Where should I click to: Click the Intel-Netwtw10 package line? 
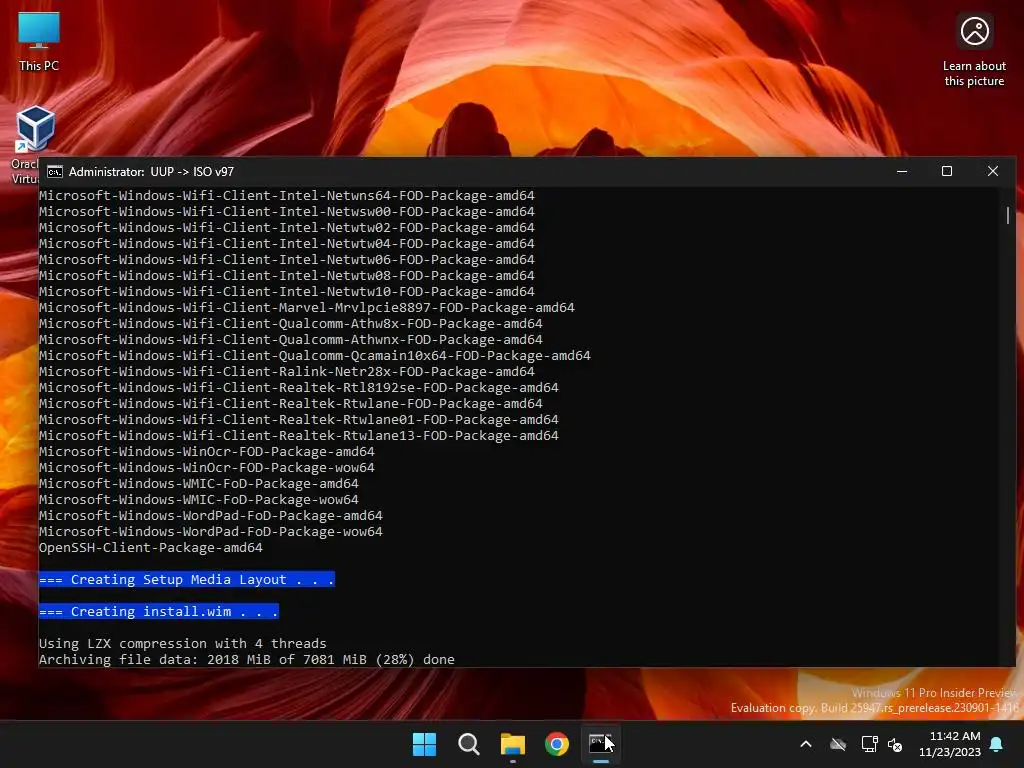[x=287, y=291]
